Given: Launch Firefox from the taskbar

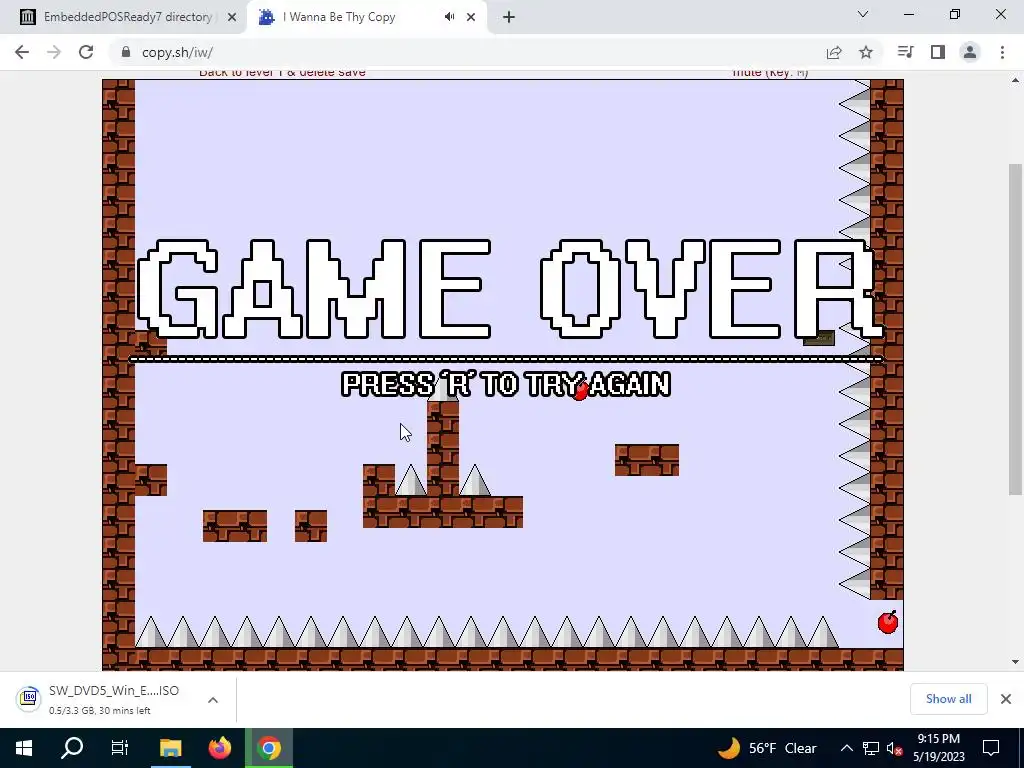Looking at the screenshot, I should click(x=220, y=748).
